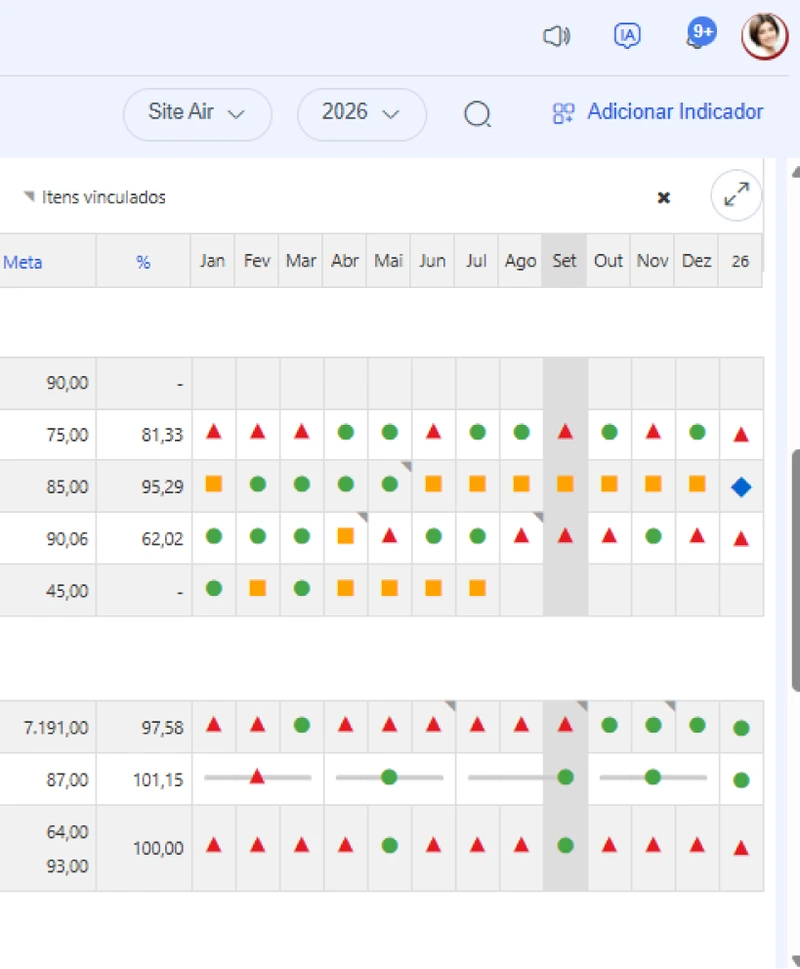Click the 26 year-total column header

[740, 261]
